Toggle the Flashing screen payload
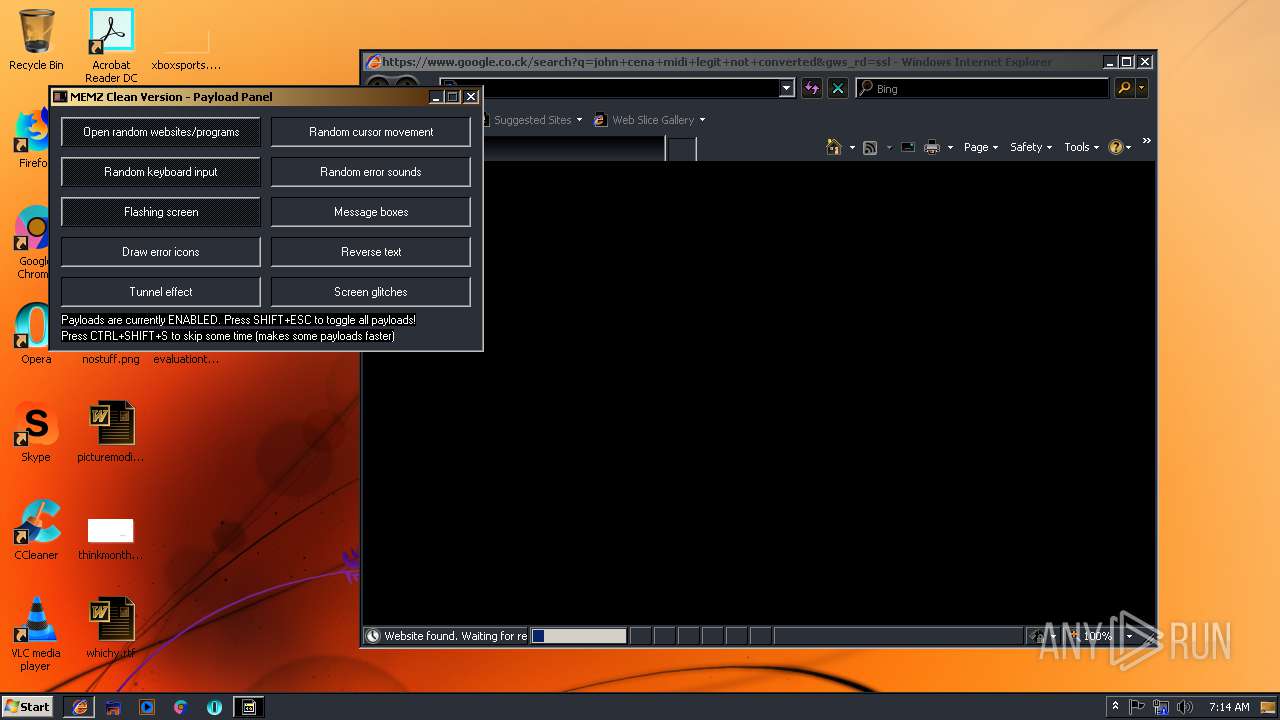This screenshot has height=720, width=1280. (x=161, y=212)
